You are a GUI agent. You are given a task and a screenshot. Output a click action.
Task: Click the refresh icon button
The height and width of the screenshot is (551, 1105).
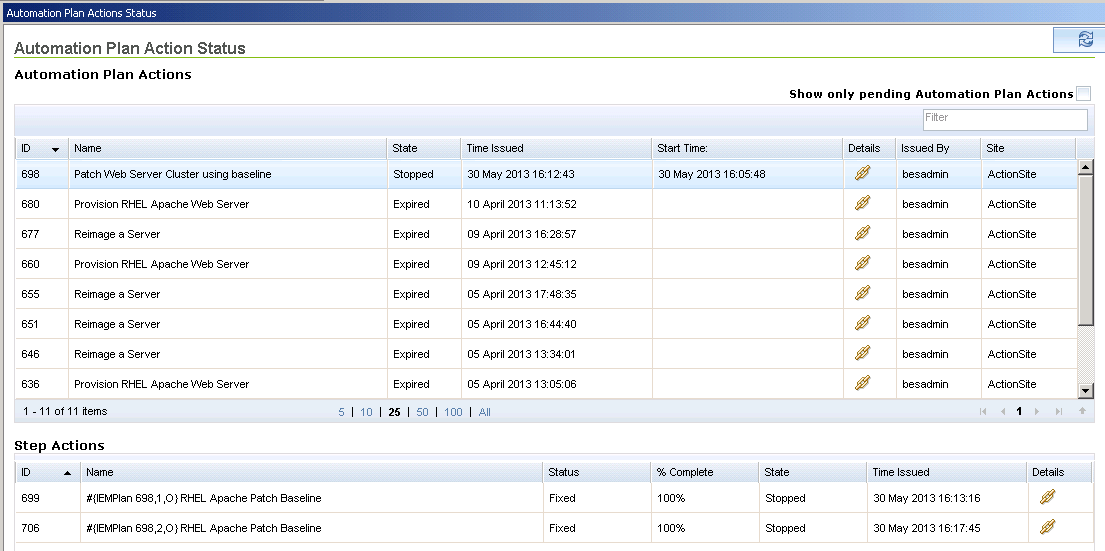click(1085, 40)
